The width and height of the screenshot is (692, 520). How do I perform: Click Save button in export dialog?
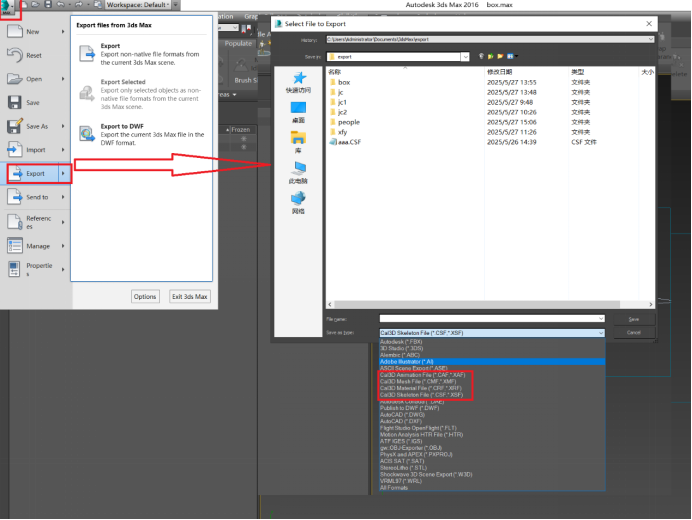(x=634, y=319)
